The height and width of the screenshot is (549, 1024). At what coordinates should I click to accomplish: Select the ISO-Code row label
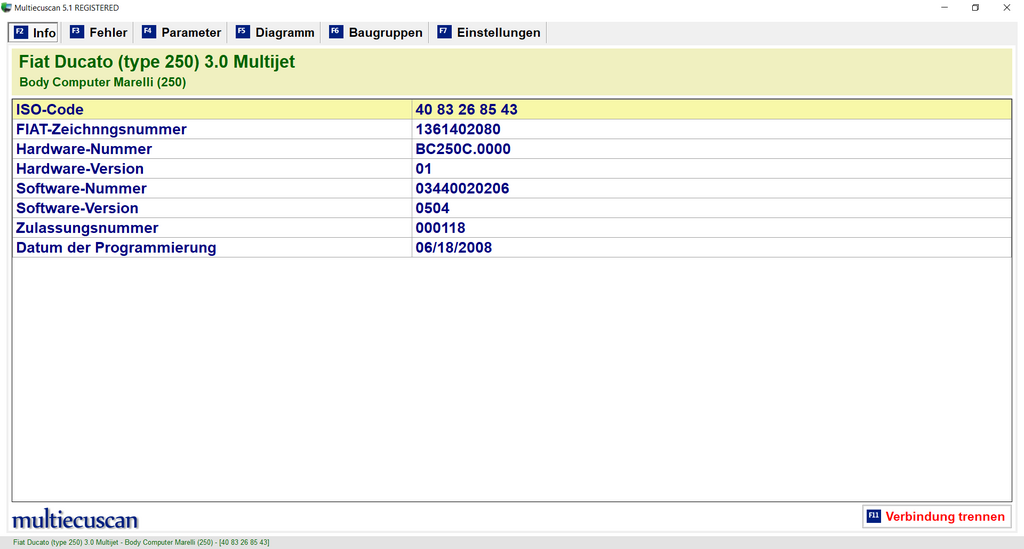point(50,110)
